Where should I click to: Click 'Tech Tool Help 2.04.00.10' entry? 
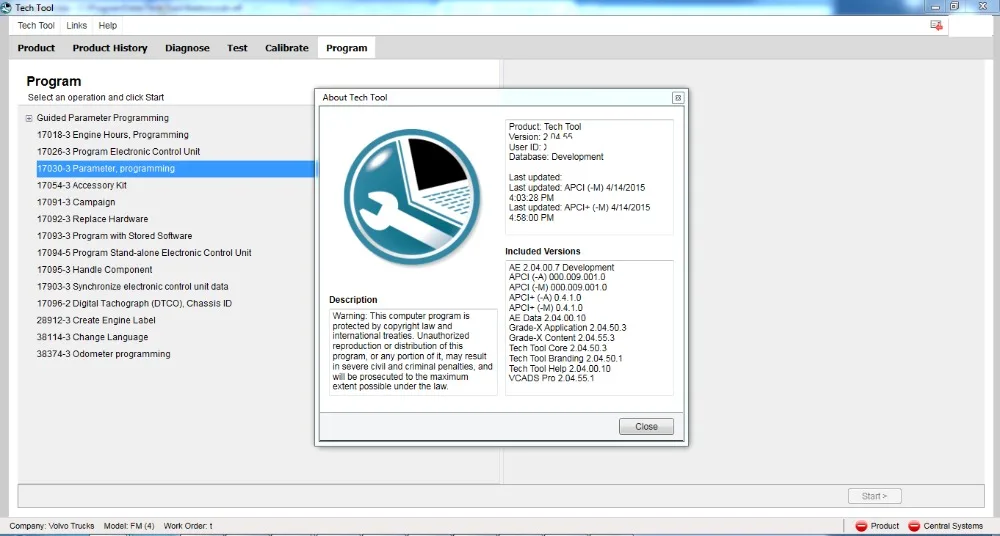click(559, 369)
